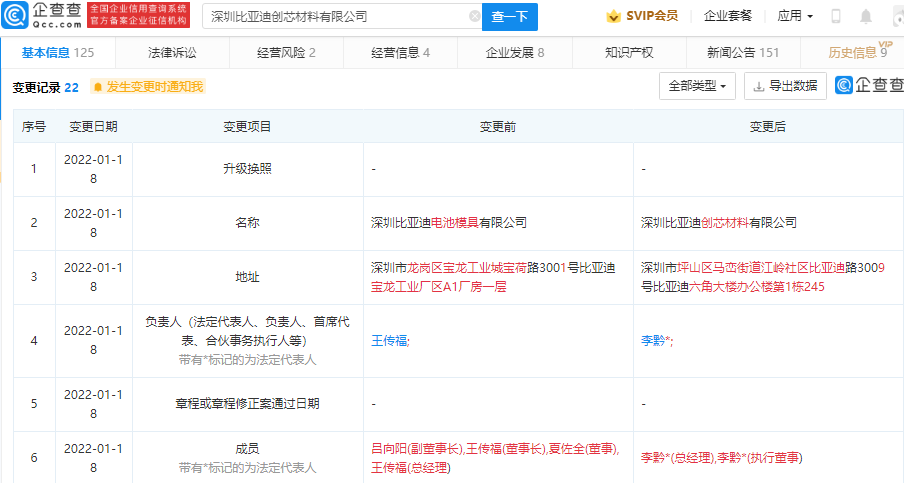The width and height of the screenshot is (904, 483).
Task: Click the 企查查 Qcc.com logo
Action: [x=42, y=16]
